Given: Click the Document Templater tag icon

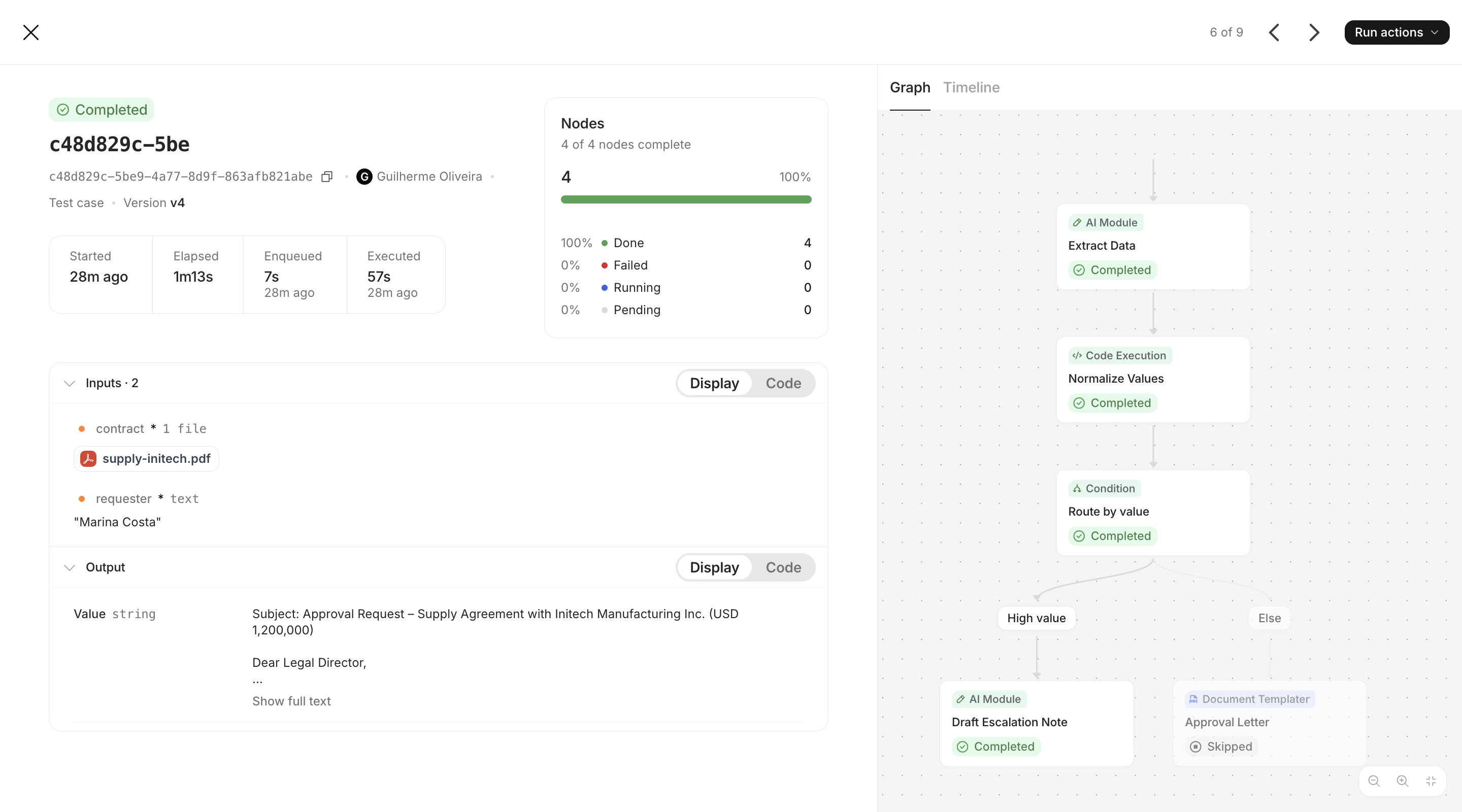Looking at the screenshot, I should tap(1193, 699).
